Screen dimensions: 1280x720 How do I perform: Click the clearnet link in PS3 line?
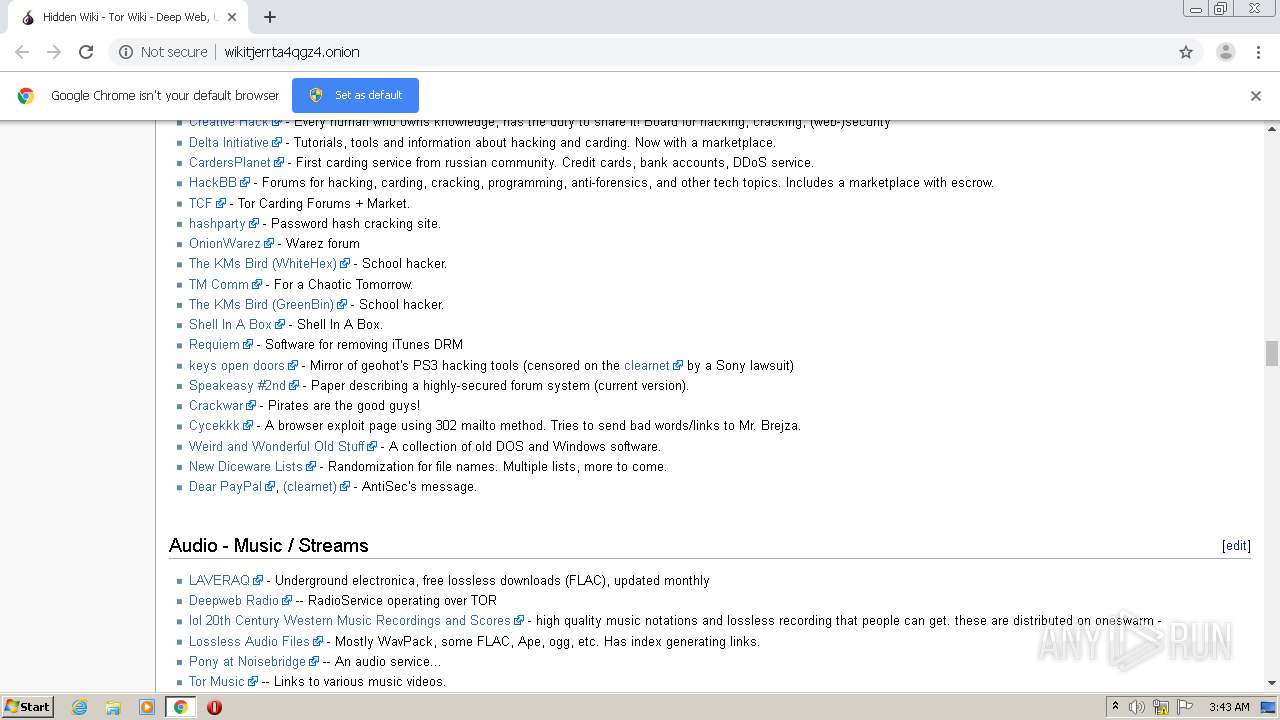coord(647,365)
